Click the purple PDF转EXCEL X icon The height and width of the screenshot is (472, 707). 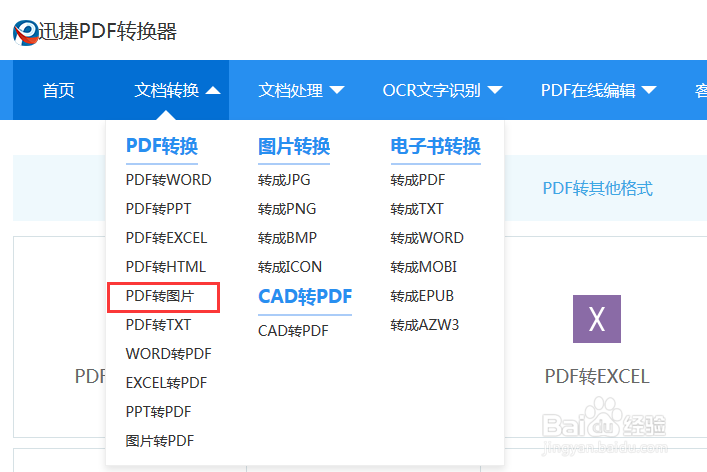point(597,319)
